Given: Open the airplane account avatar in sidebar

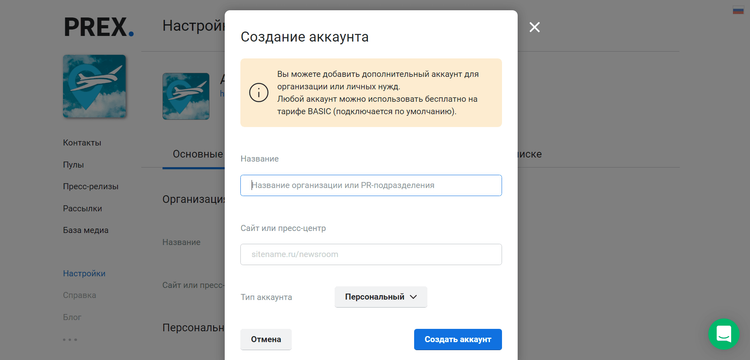Looking at the screenshot, I should [x=95, y=87].
